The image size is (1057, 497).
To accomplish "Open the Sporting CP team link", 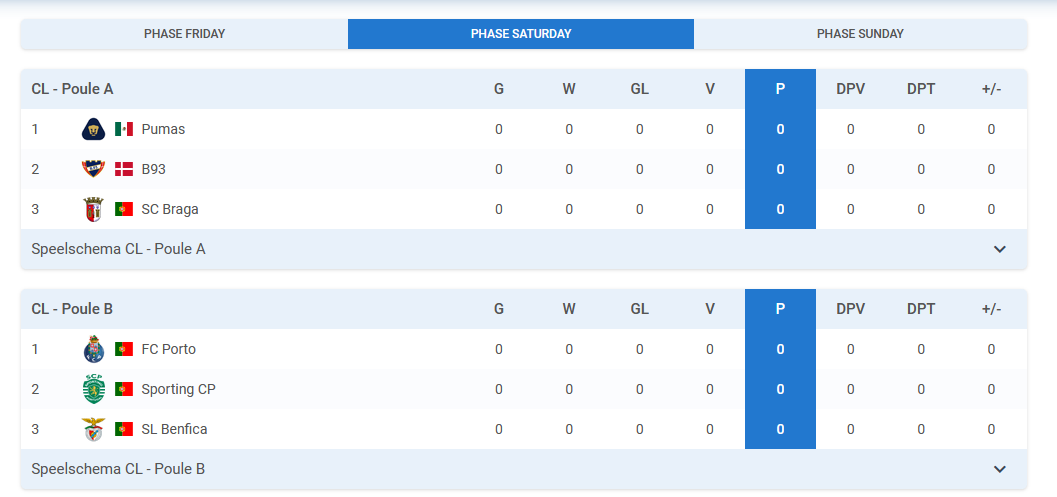I will tap(179, 389).
